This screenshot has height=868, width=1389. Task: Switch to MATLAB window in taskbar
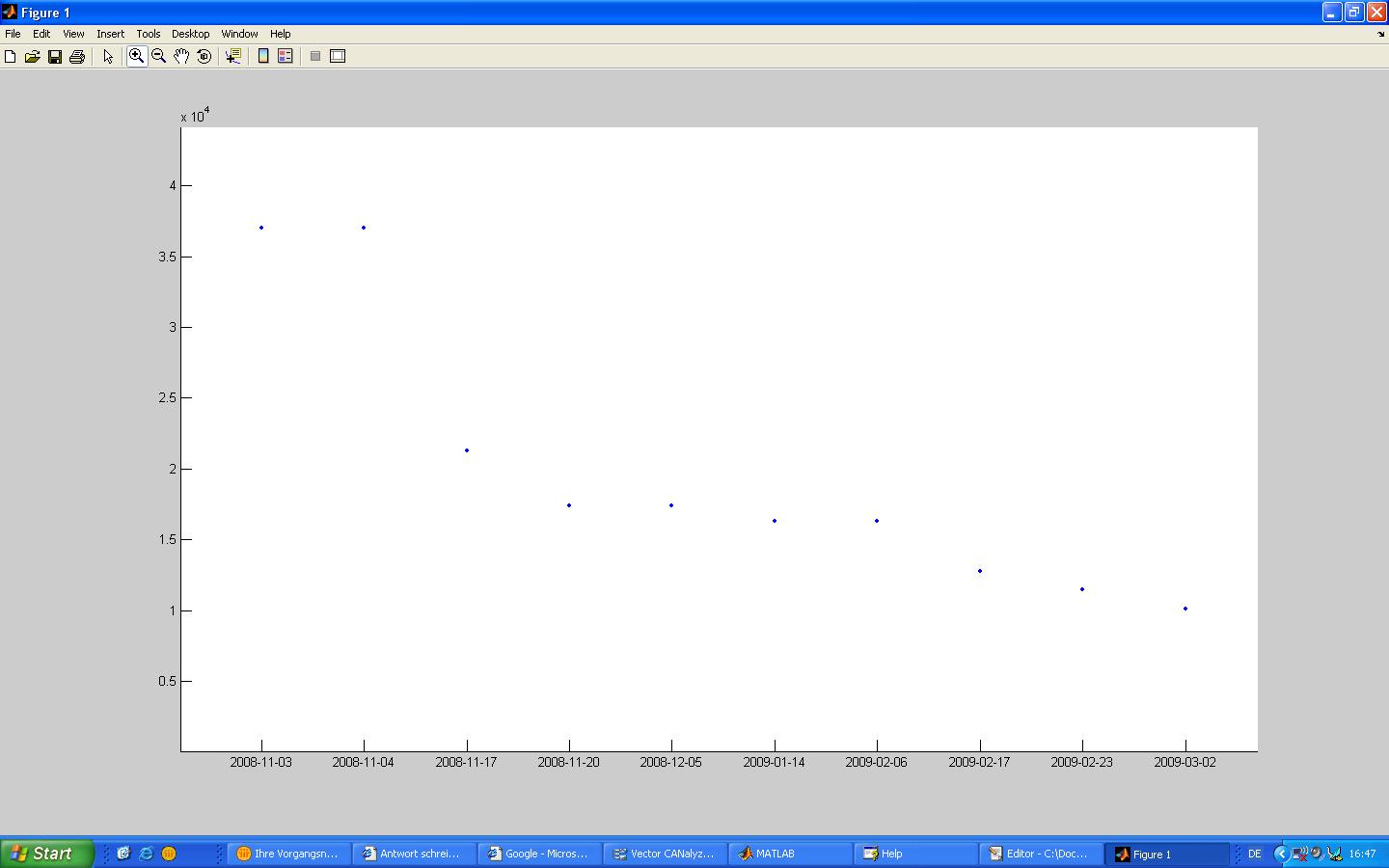click(790, 854)
